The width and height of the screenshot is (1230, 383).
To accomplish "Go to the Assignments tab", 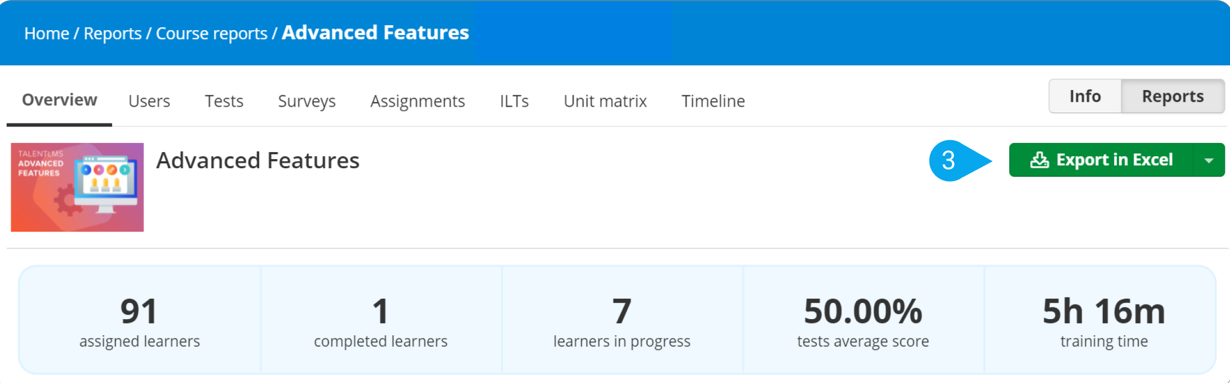I will point(417,101).
